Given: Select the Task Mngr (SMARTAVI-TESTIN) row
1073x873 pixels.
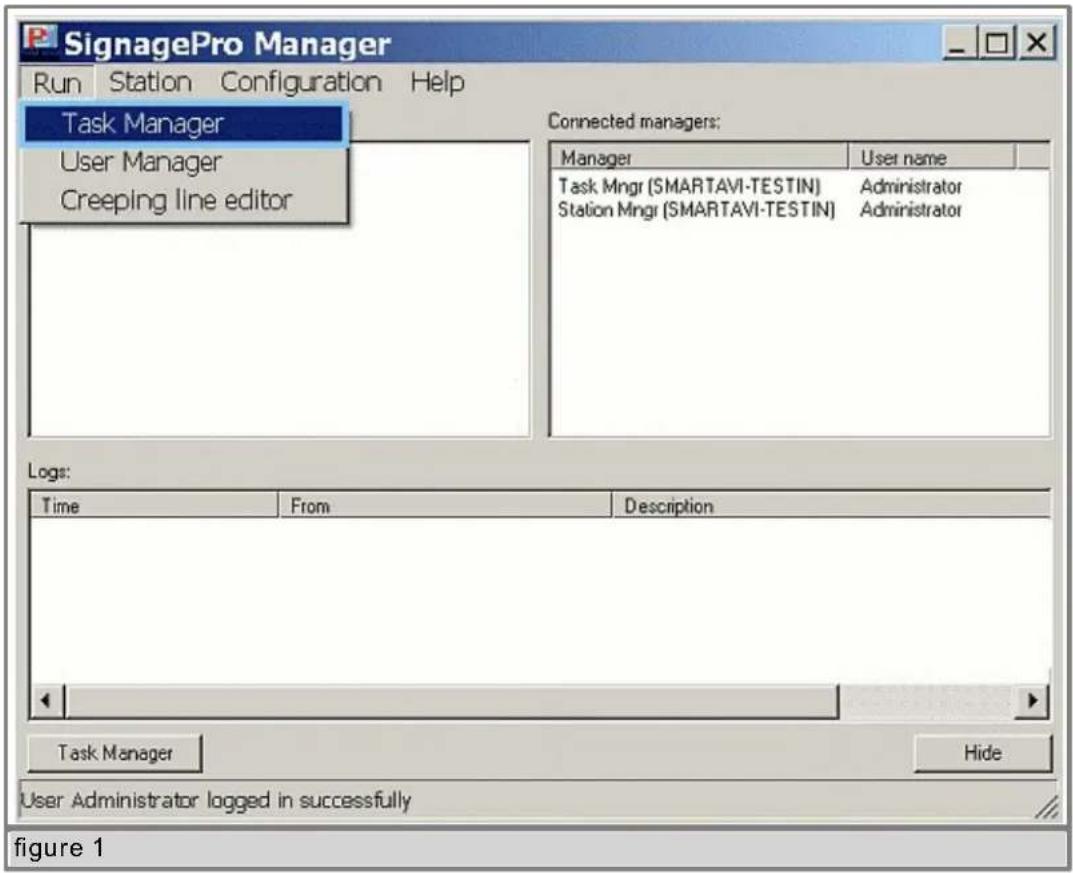Looking at the screenshot, I should point(801,186).
